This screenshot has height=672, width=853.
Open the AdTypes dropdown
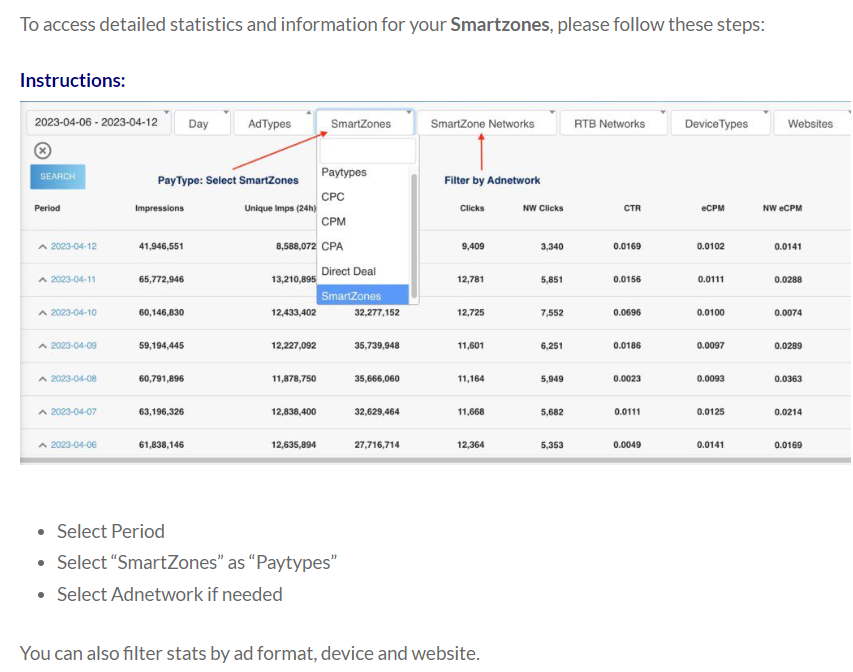tap(273, 124)
